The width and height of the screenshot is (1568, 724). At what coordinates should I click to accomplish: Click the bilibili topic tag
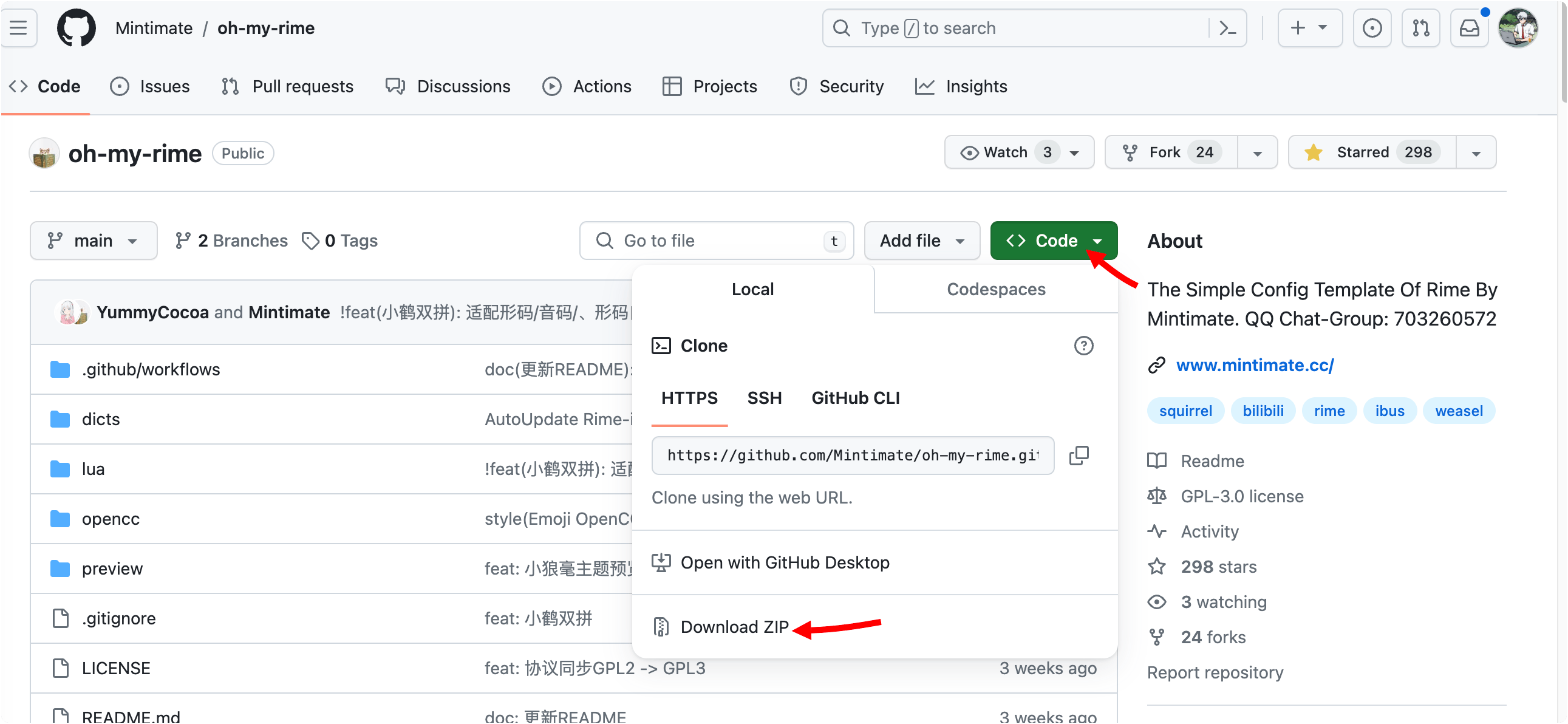click(x=1263, y=412)
